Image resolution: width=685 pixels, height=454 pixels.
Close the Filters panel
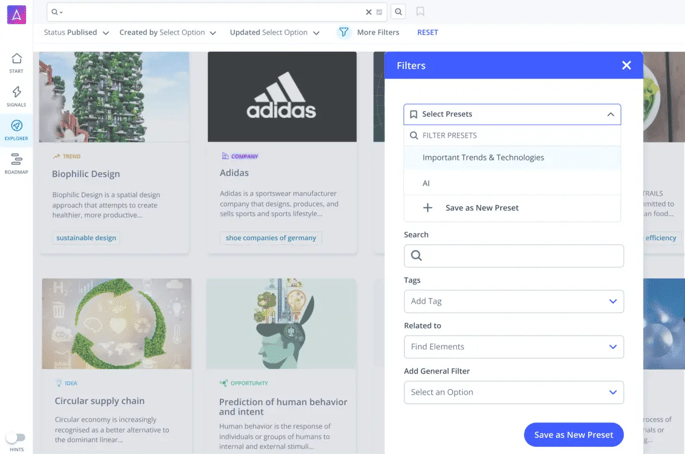tap(626, 65)
